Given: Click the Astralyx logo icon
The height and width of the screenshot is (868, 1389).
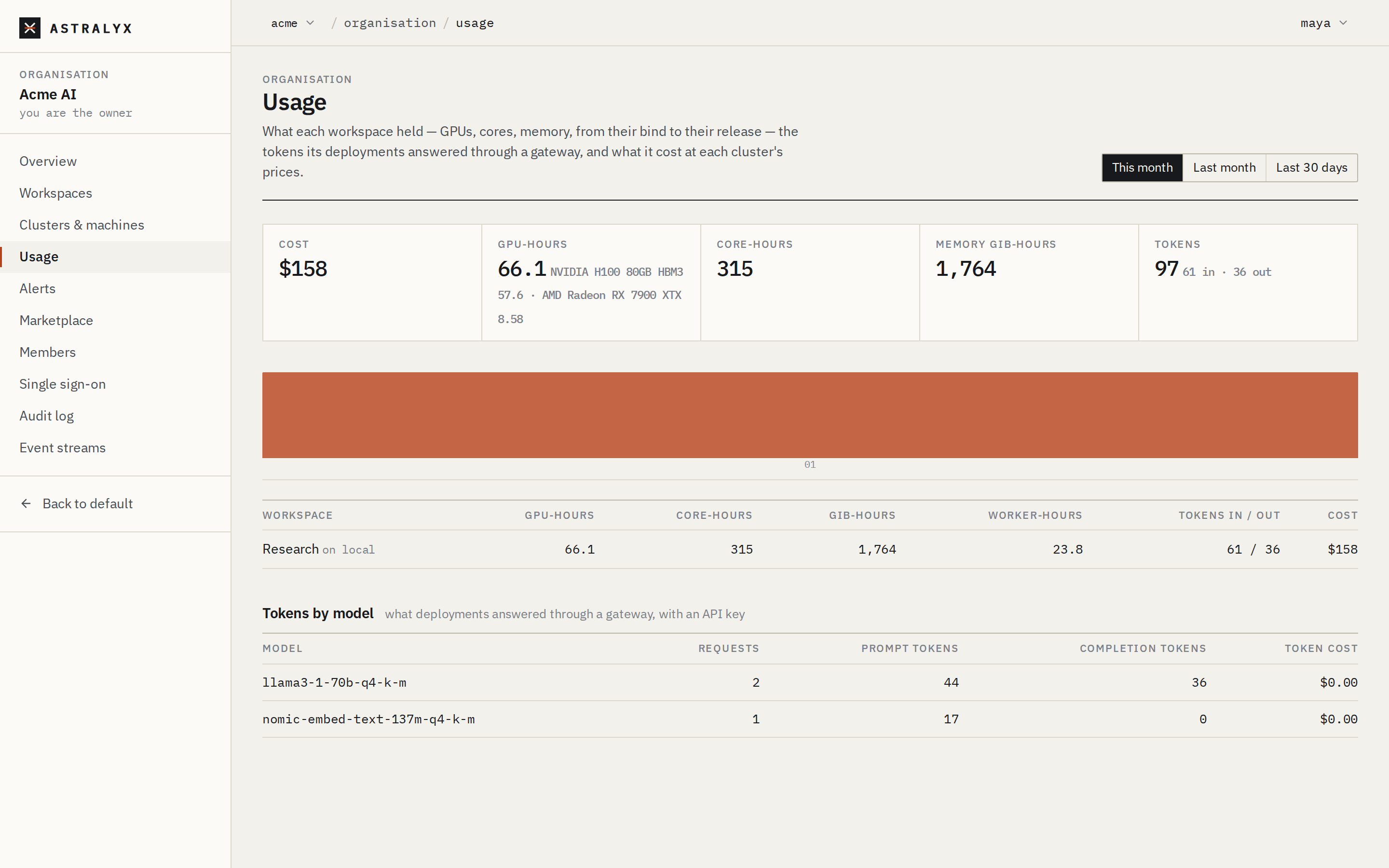Looking at the screenshot, I should point(30,28).
